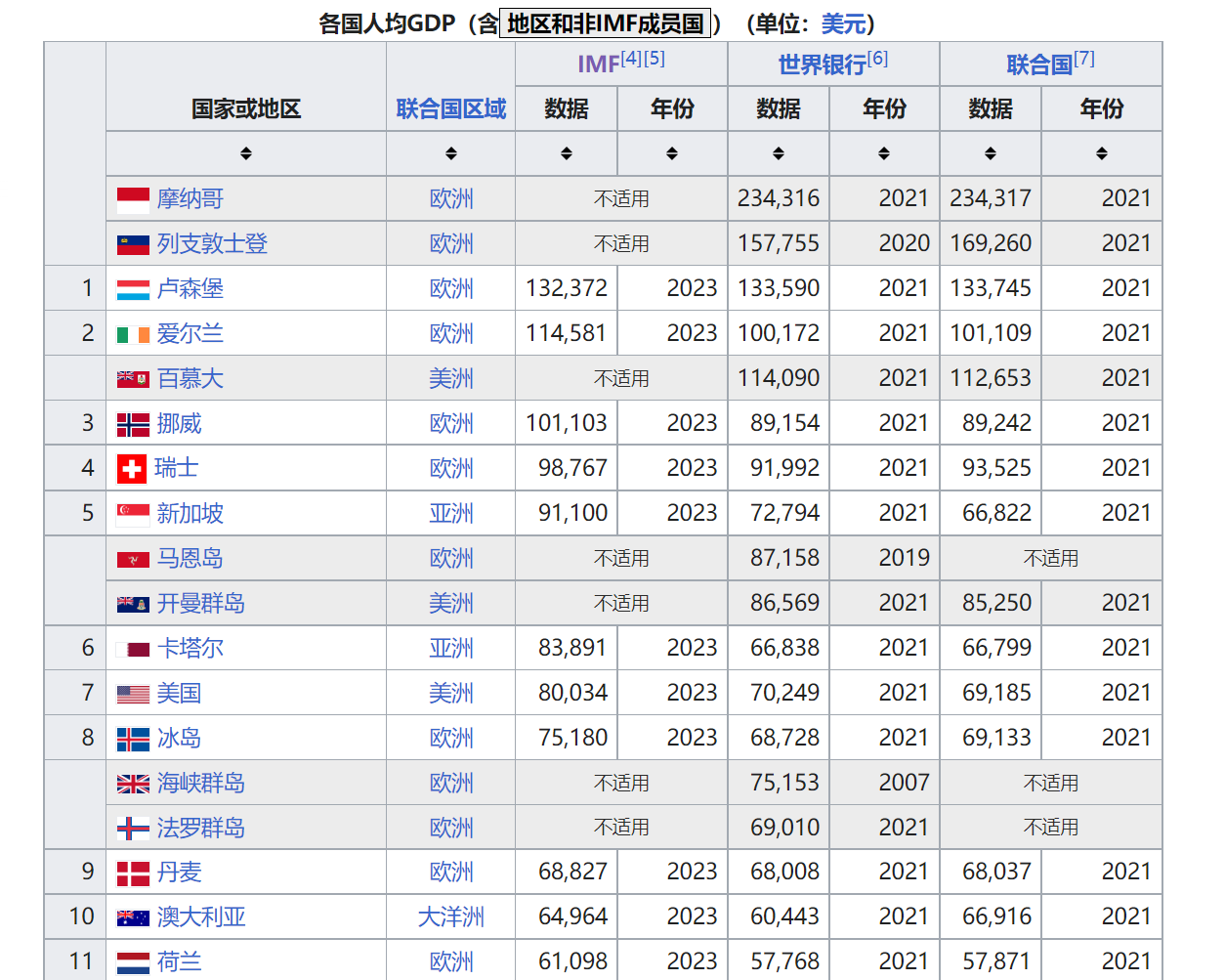The image size is (1225, 980).
Task: Open IMF footnote reference [5]
Action: pos(655,58)
